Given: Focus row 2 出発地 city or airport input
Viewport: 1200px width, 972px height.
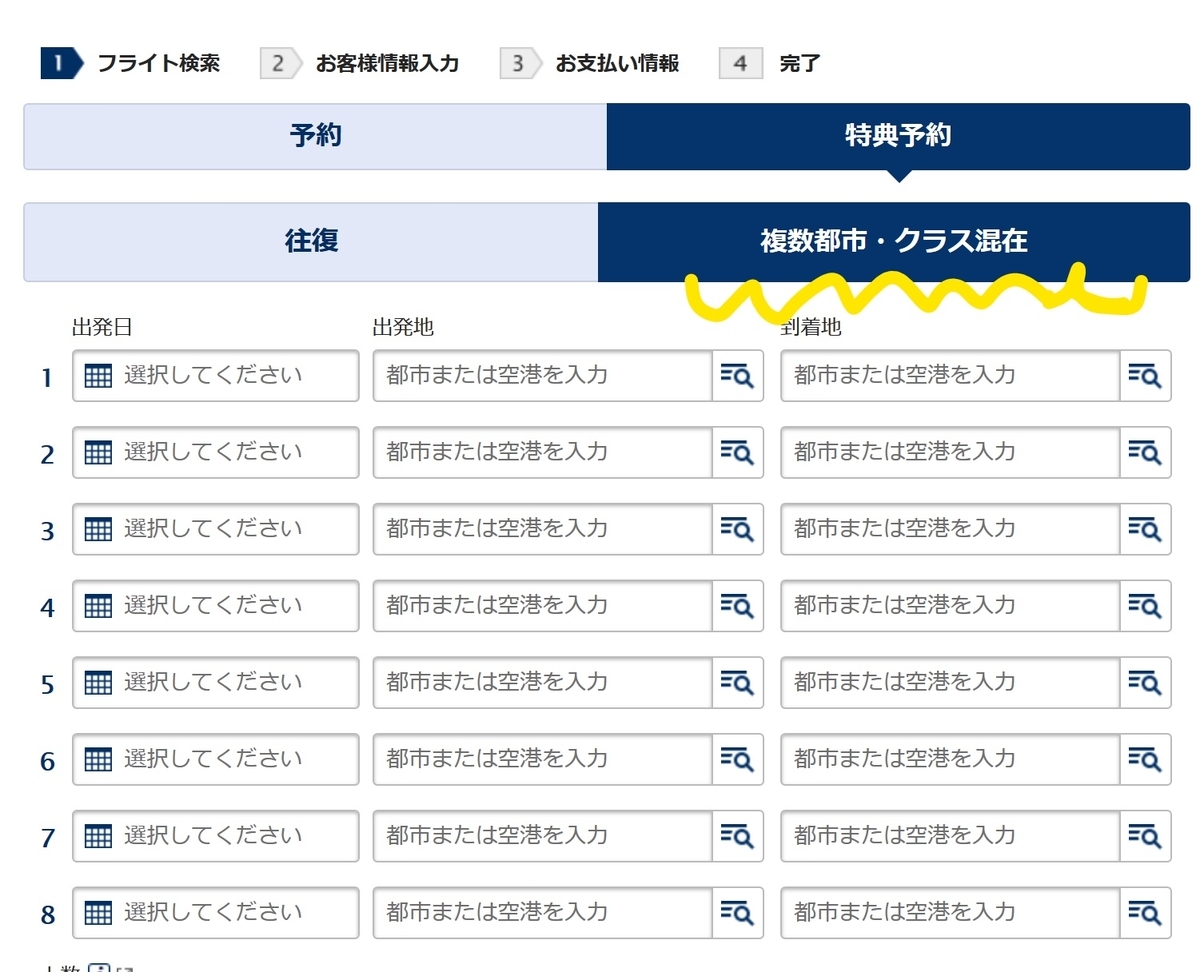Looking at the screenshot, I should click(542, 452).
